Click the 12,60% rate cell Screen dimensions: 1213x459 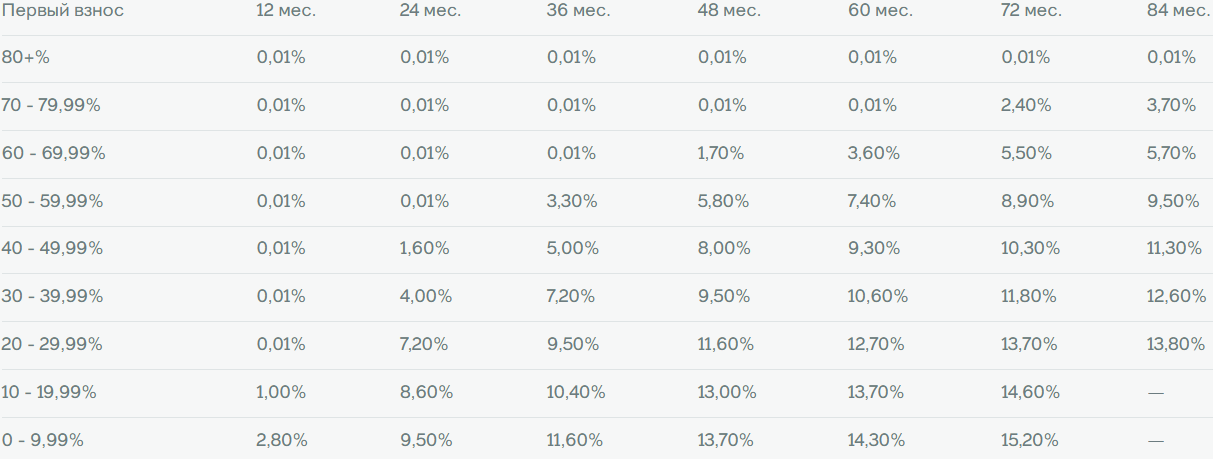point(1177,297)
